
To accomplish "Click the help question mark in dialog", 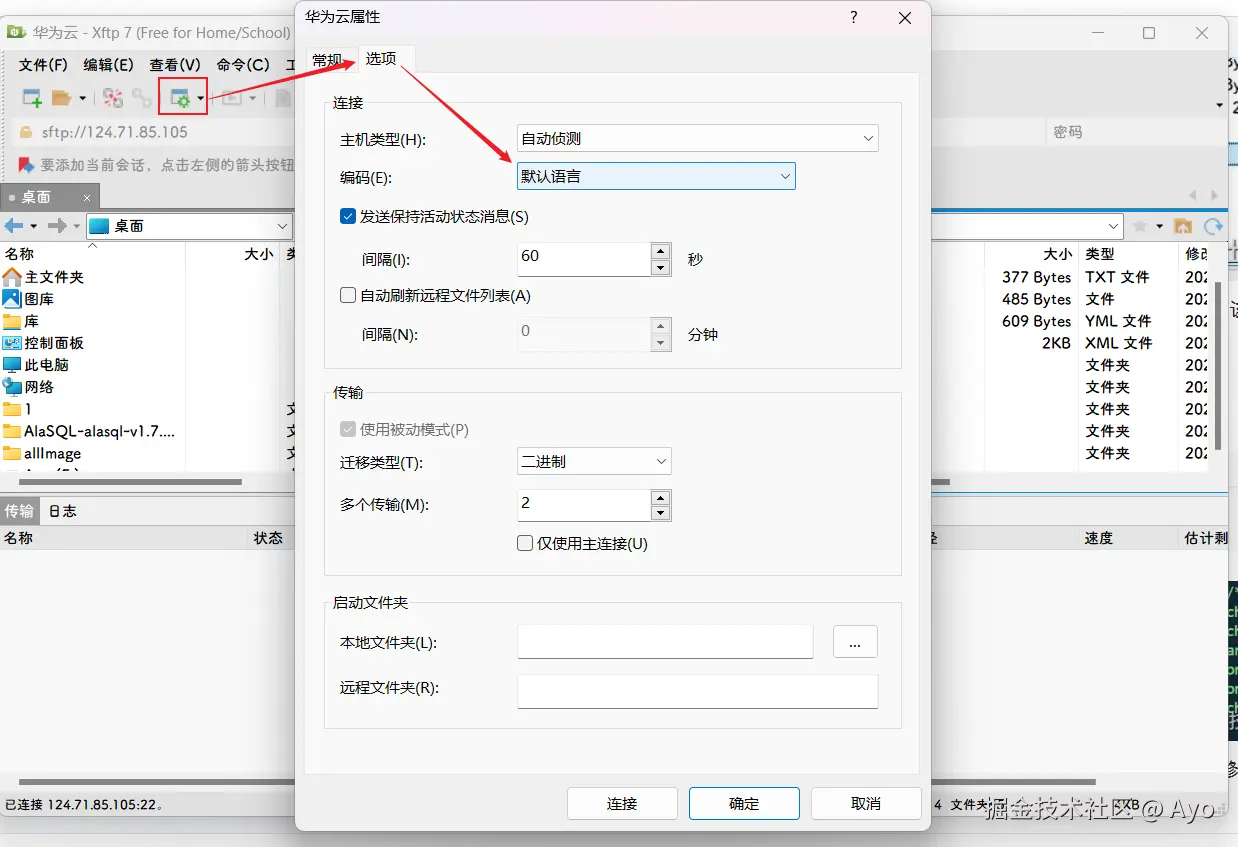I will [854, 18].
